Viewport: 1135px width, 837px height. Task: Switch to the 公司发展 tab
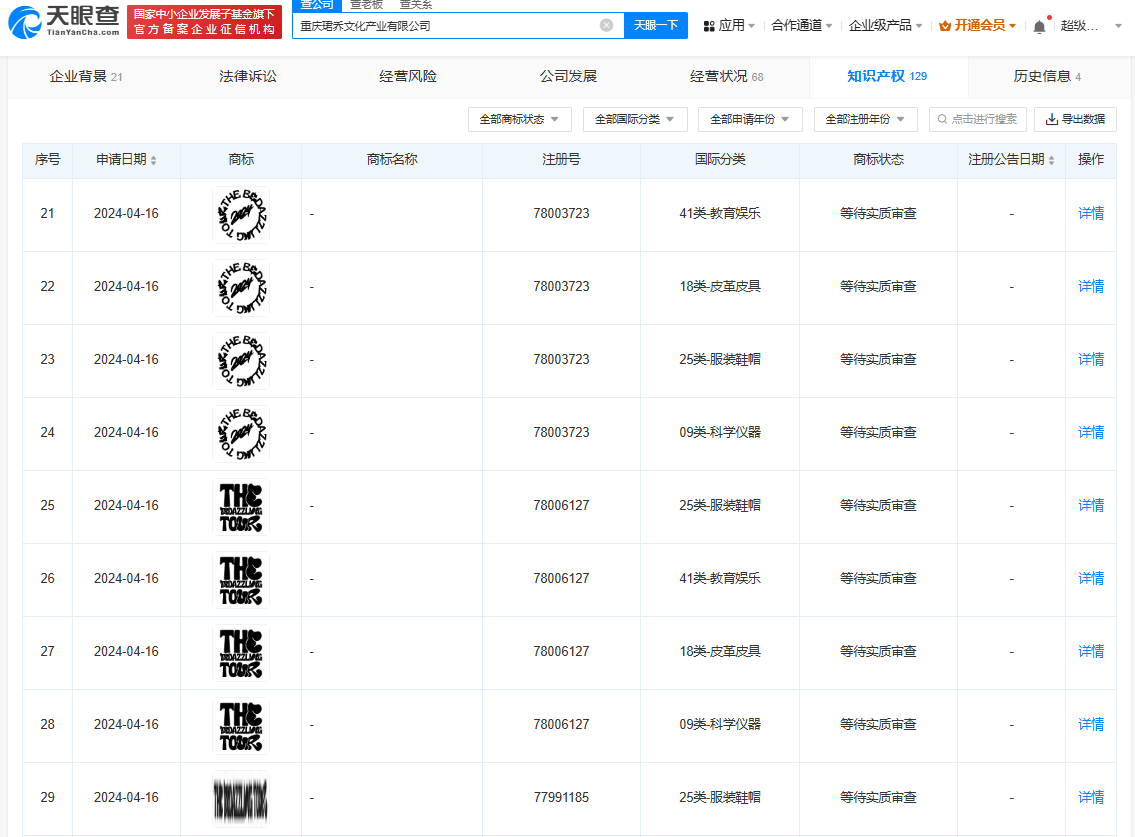tap(568, 77)
